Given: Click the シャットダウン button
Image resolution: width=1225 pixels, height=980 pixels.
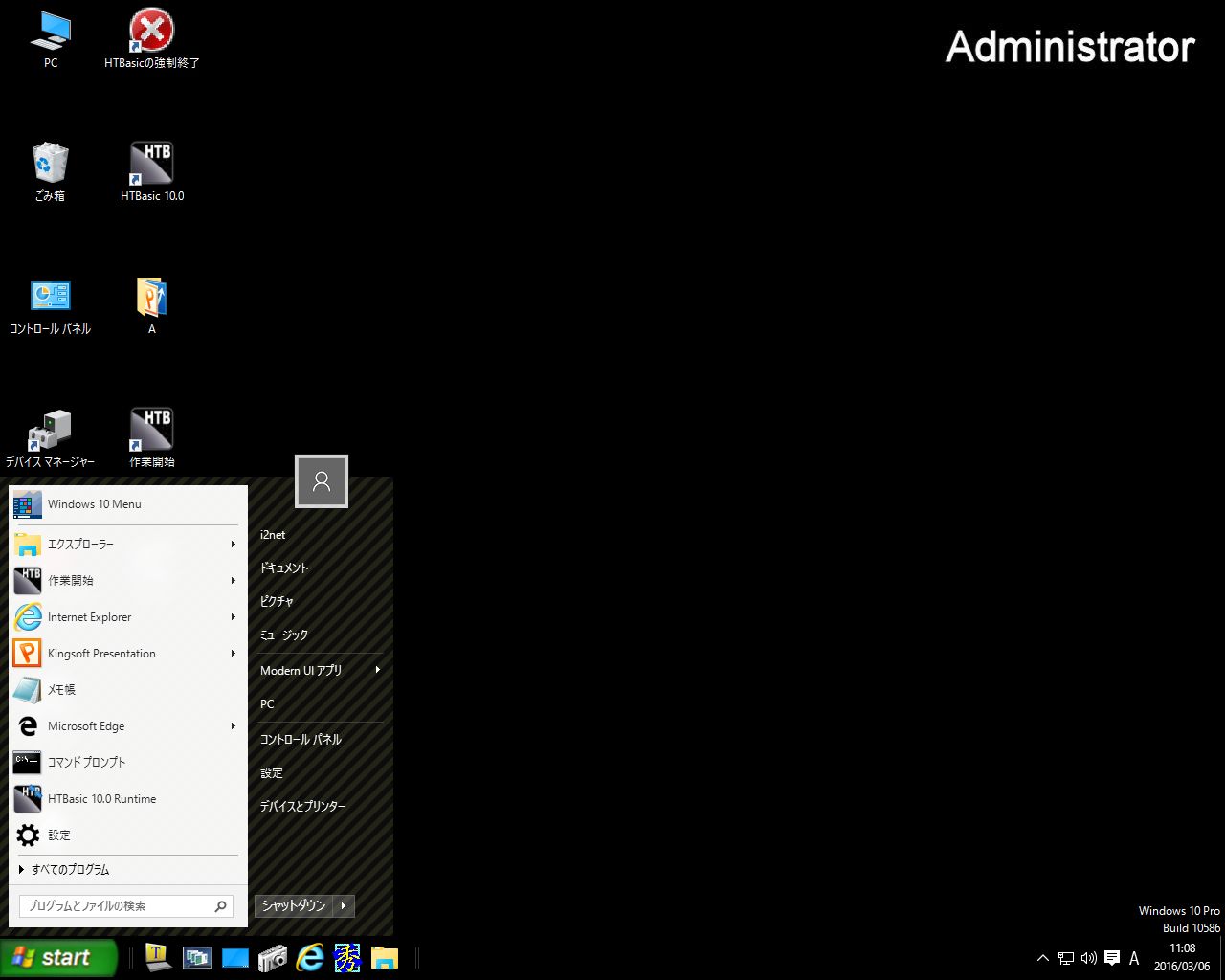Looking at the screenshot, I should pyautogui.click(x=294, y=905).
